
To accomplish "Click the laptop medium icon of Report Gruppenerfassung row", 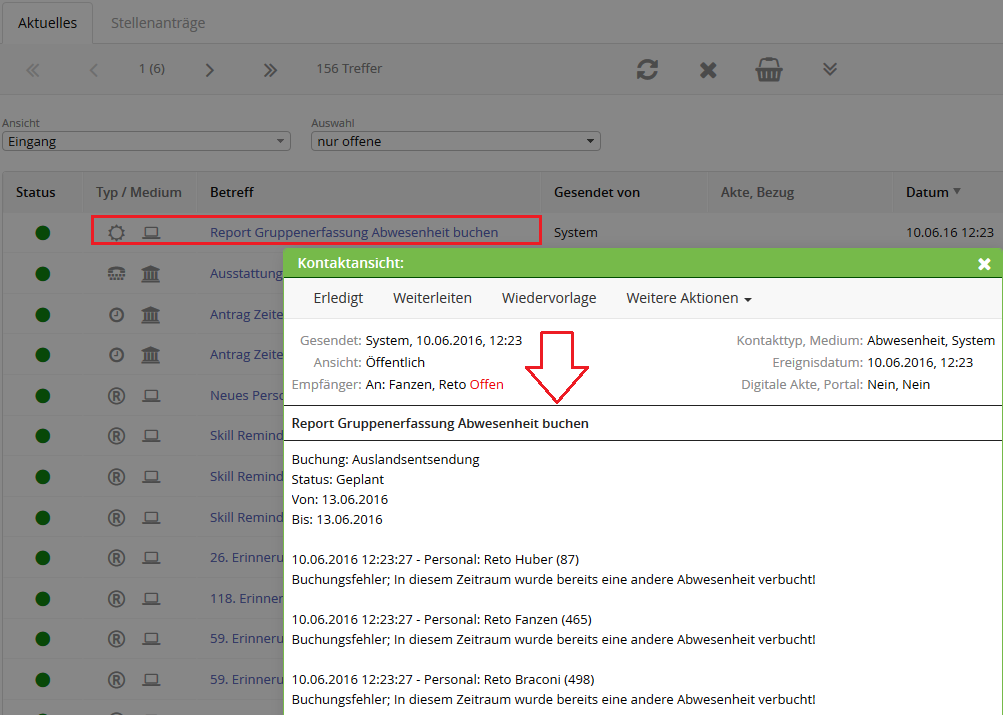I will coord(151,232).
